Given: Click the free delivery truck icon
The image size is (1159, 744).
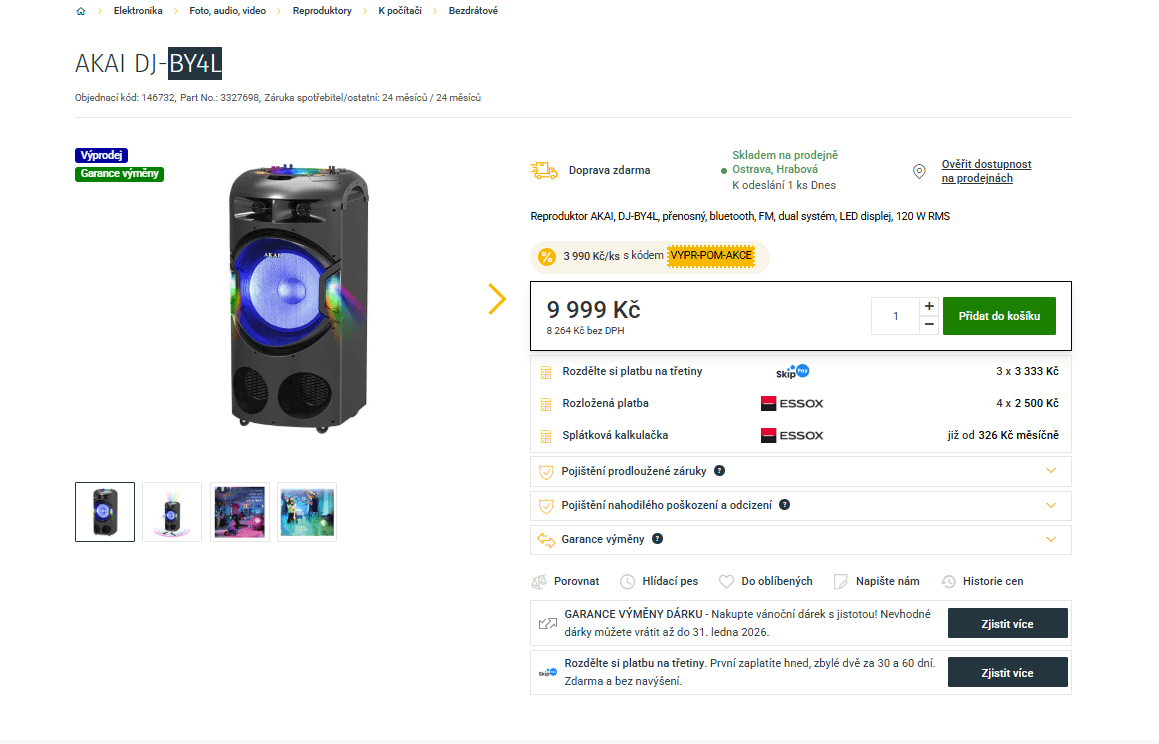Looking at the screenshot, I should 544,170.
